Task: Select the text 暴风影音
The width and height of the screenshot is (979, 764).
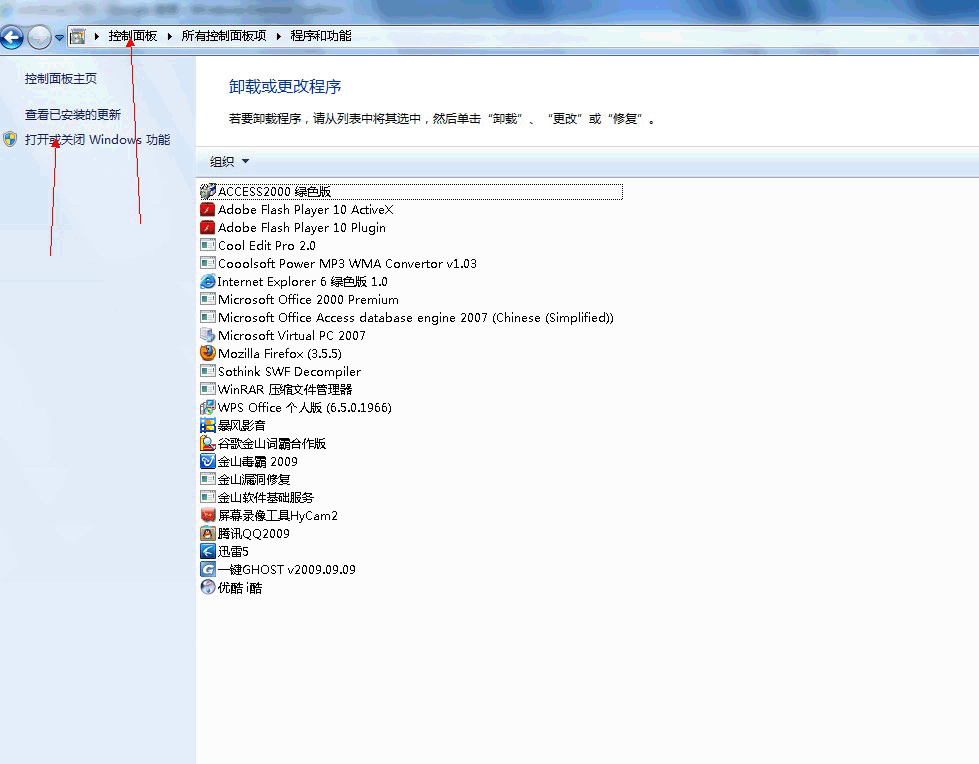Action: point(242,426)
